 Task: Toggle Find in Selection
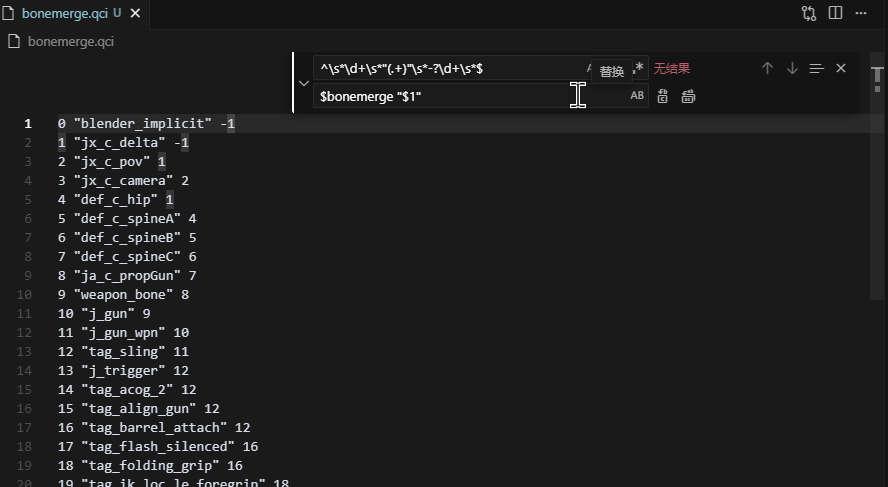pos(816,69)
